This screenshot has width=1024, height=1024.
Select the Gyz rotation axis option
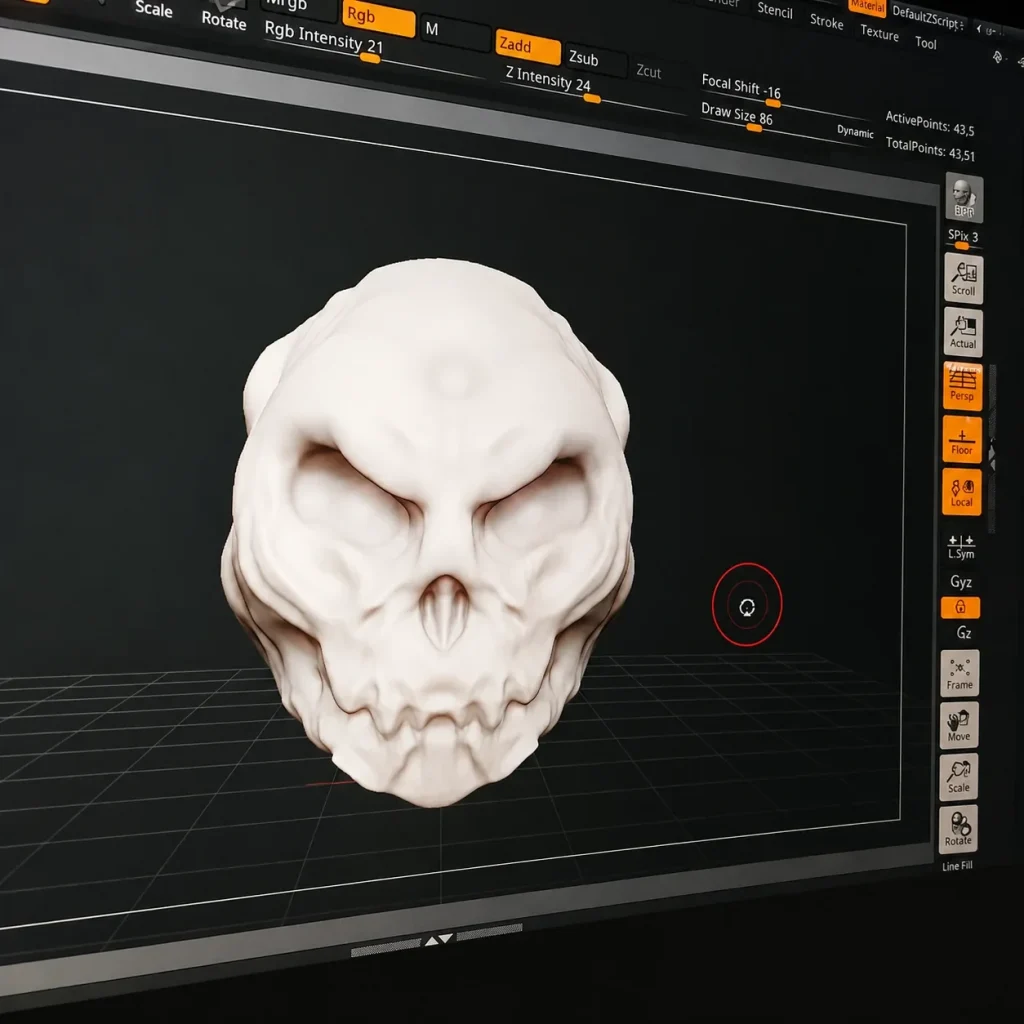pyautogui.click(x=961, y=581)
